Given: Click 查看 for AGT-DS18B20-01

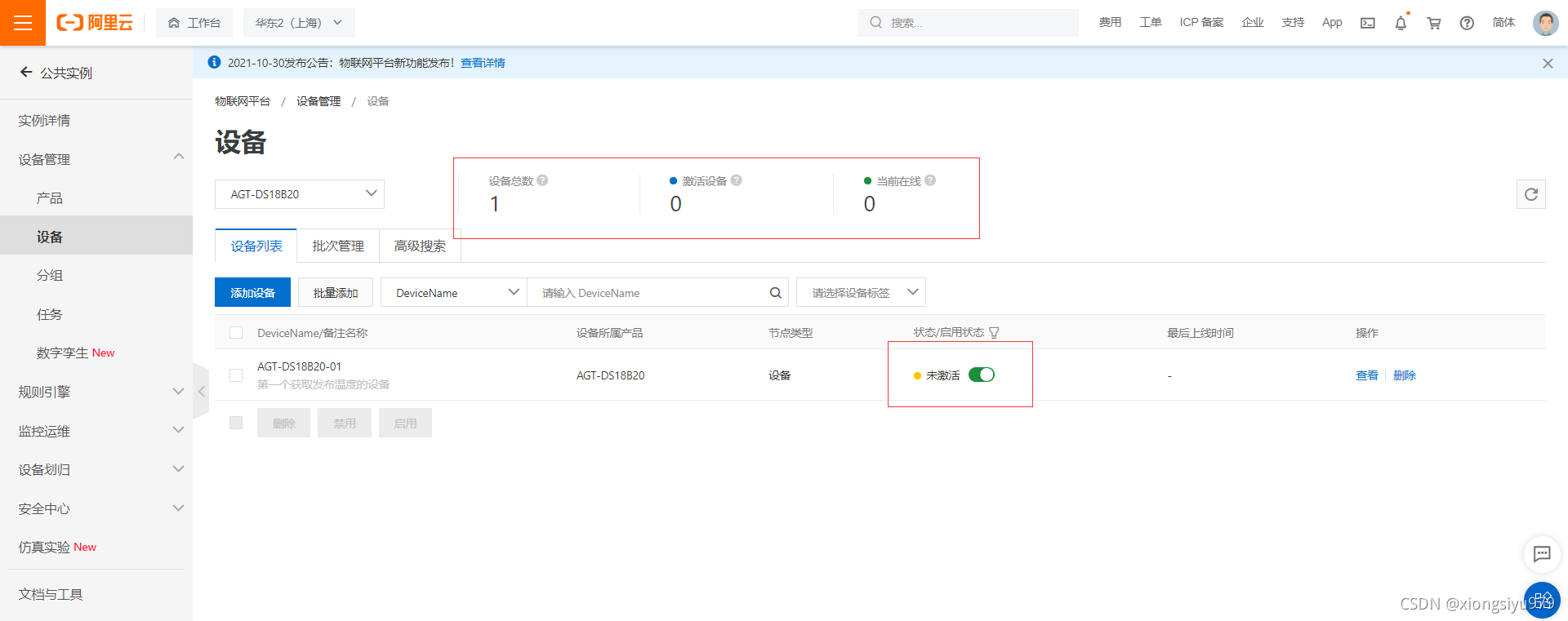Looking at the screenshot, I should click(x=1367, y=375).
